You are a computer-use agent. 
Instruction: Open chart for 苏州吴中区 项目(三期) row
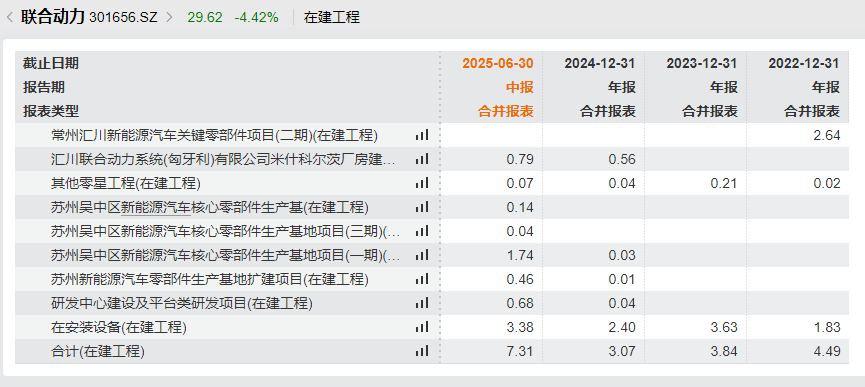tap(421, 231)
